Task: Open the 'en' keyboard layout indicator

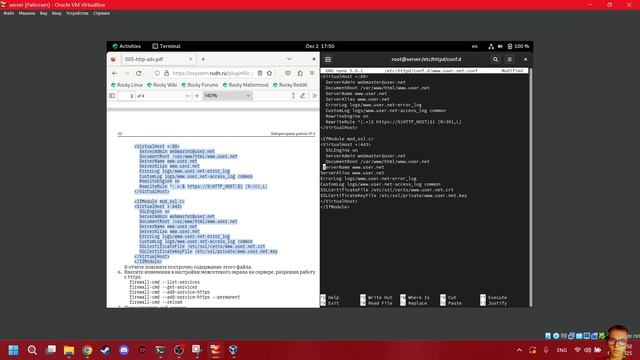Action: [x=474, y=46]
